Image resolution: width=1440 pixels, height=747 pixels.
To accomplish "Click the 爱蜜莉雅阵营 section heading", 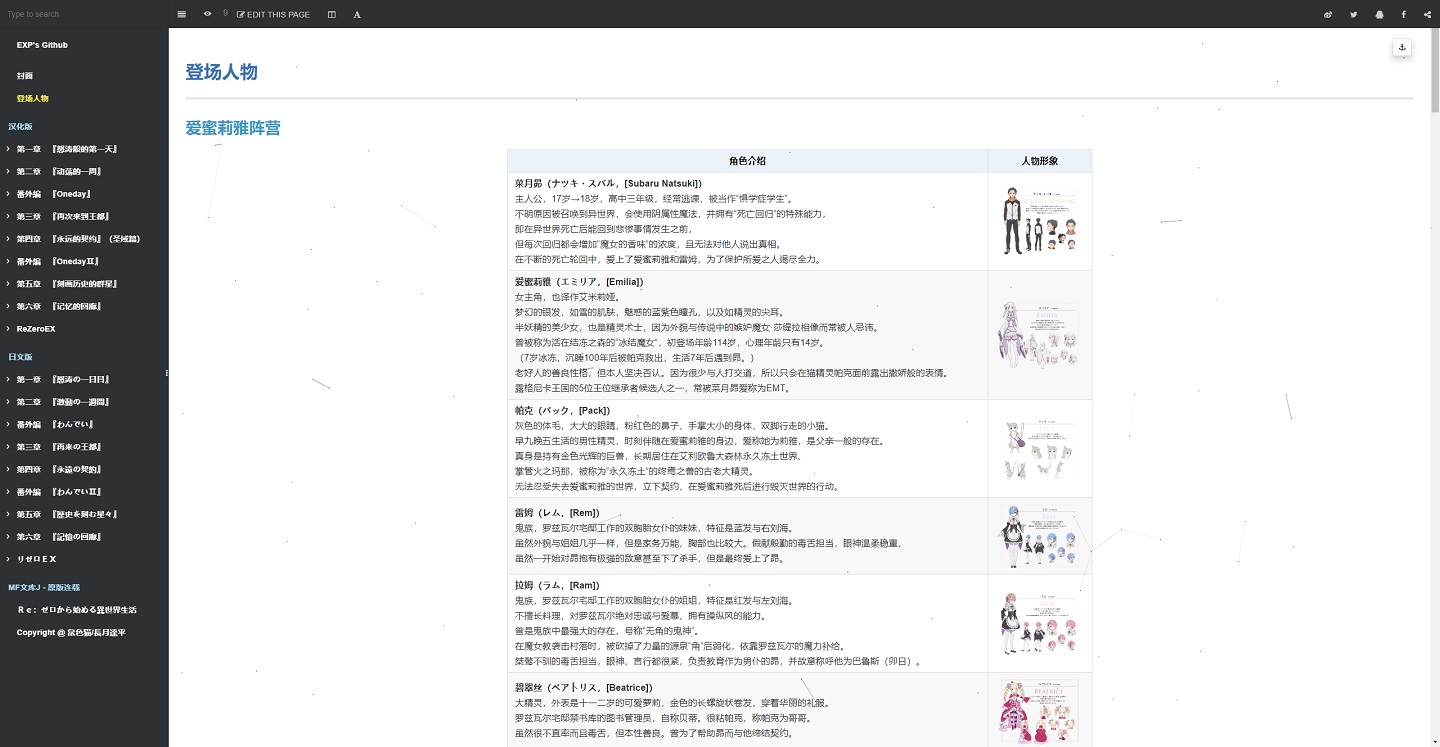I will 233,128.
